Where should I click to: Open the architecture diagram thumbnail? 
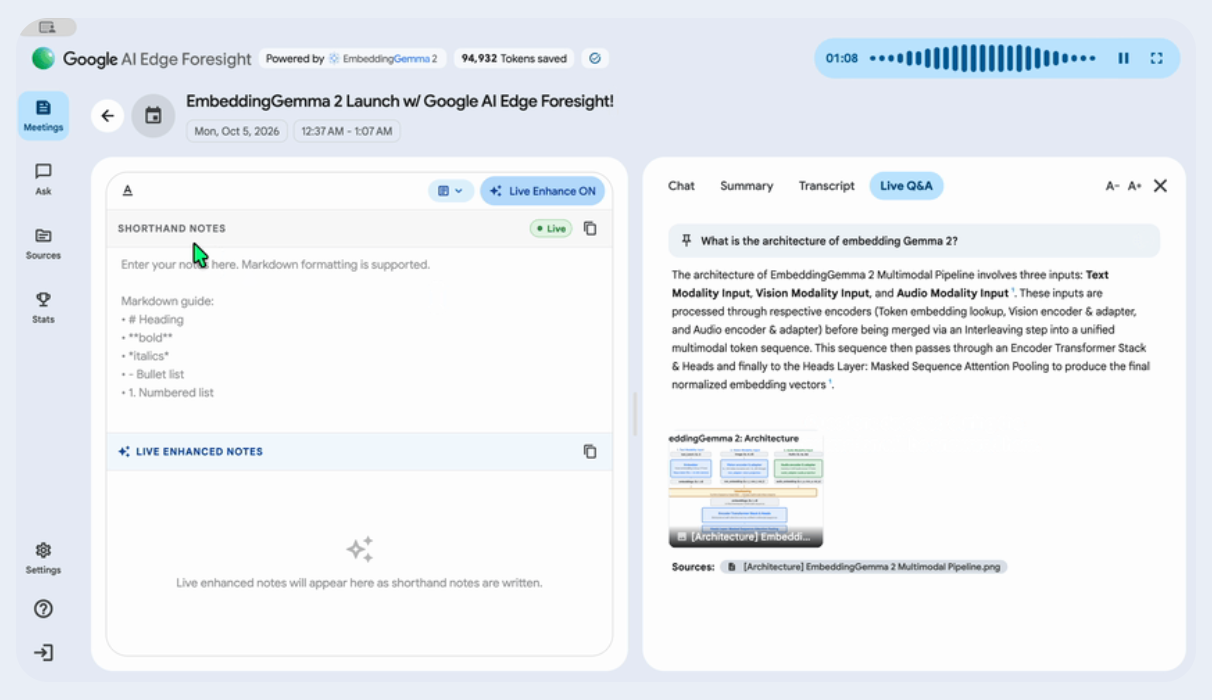746,489
